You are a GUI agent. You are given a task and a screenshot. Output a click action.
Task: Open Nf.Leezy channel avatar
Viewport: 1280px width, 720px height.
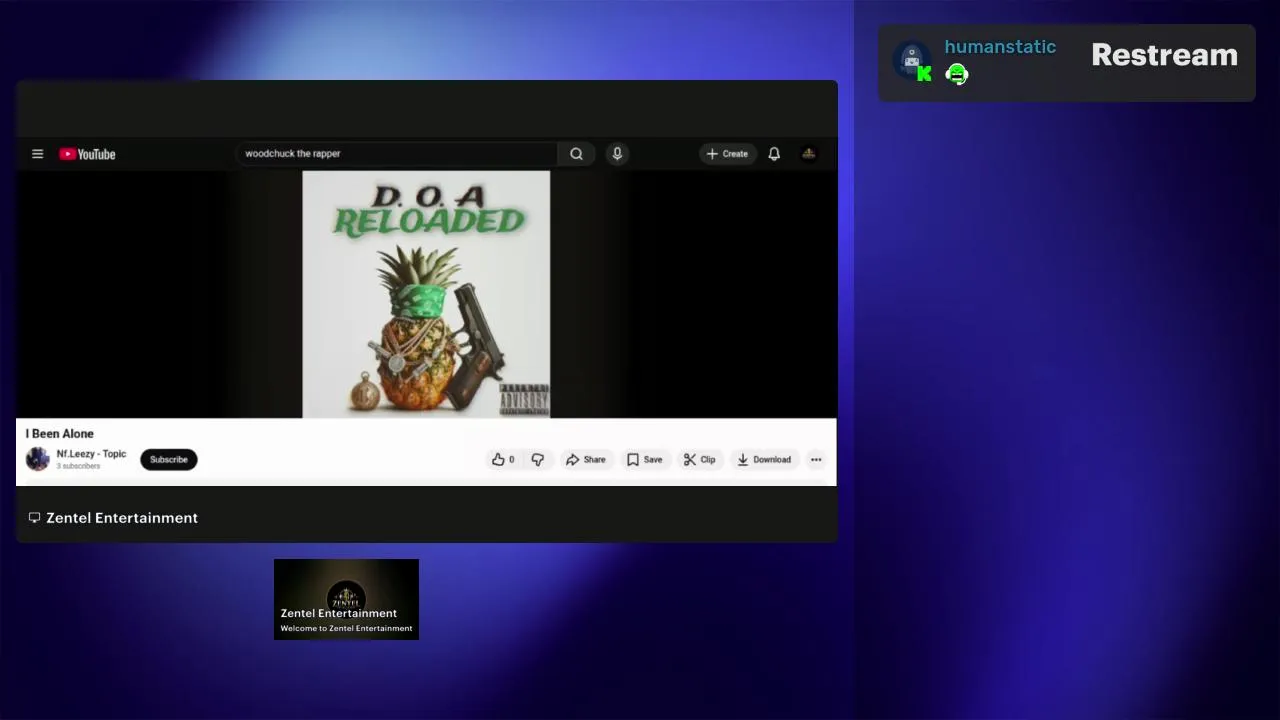click(x=38, y=459)
